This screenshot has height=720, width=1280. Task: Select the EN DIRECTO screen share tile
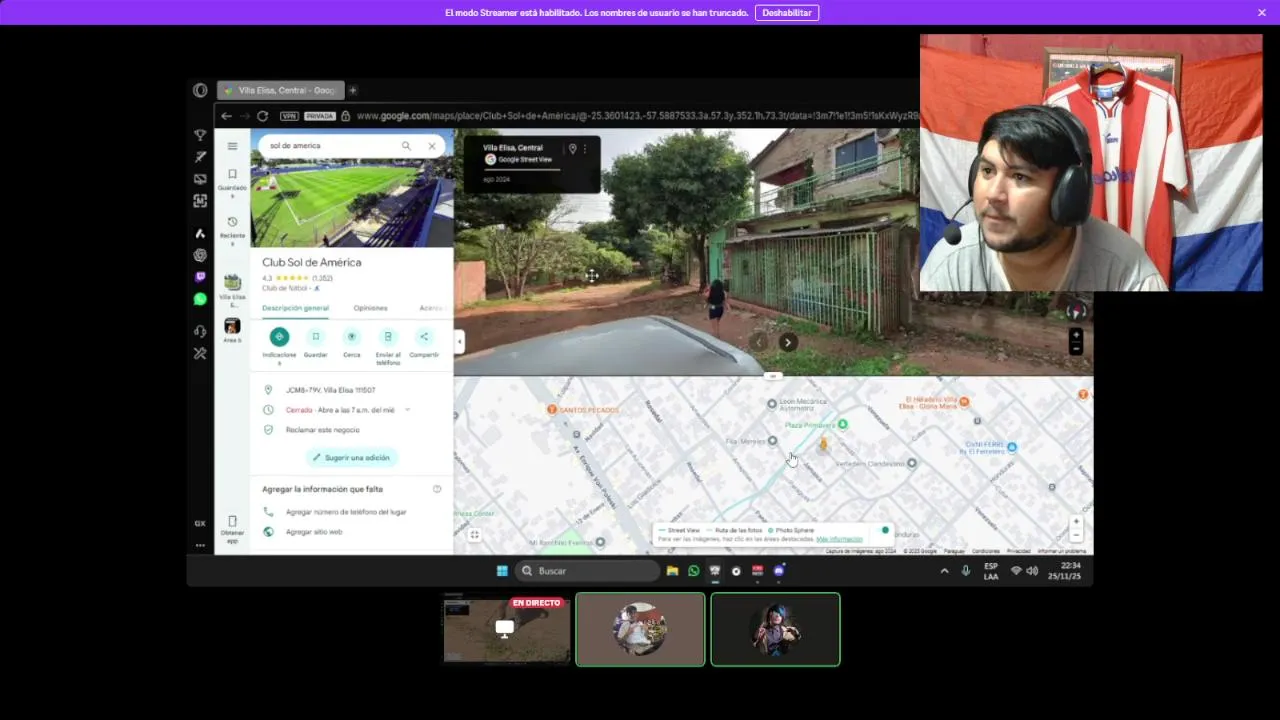coord(506,630)
